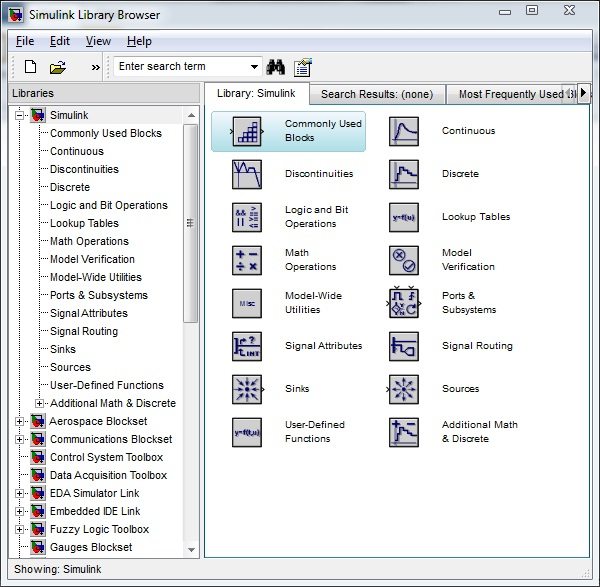The width and height of the screenshot is (600, 587).
Task: Switch to the Search Results tab
Action: [x=376, y=94]
